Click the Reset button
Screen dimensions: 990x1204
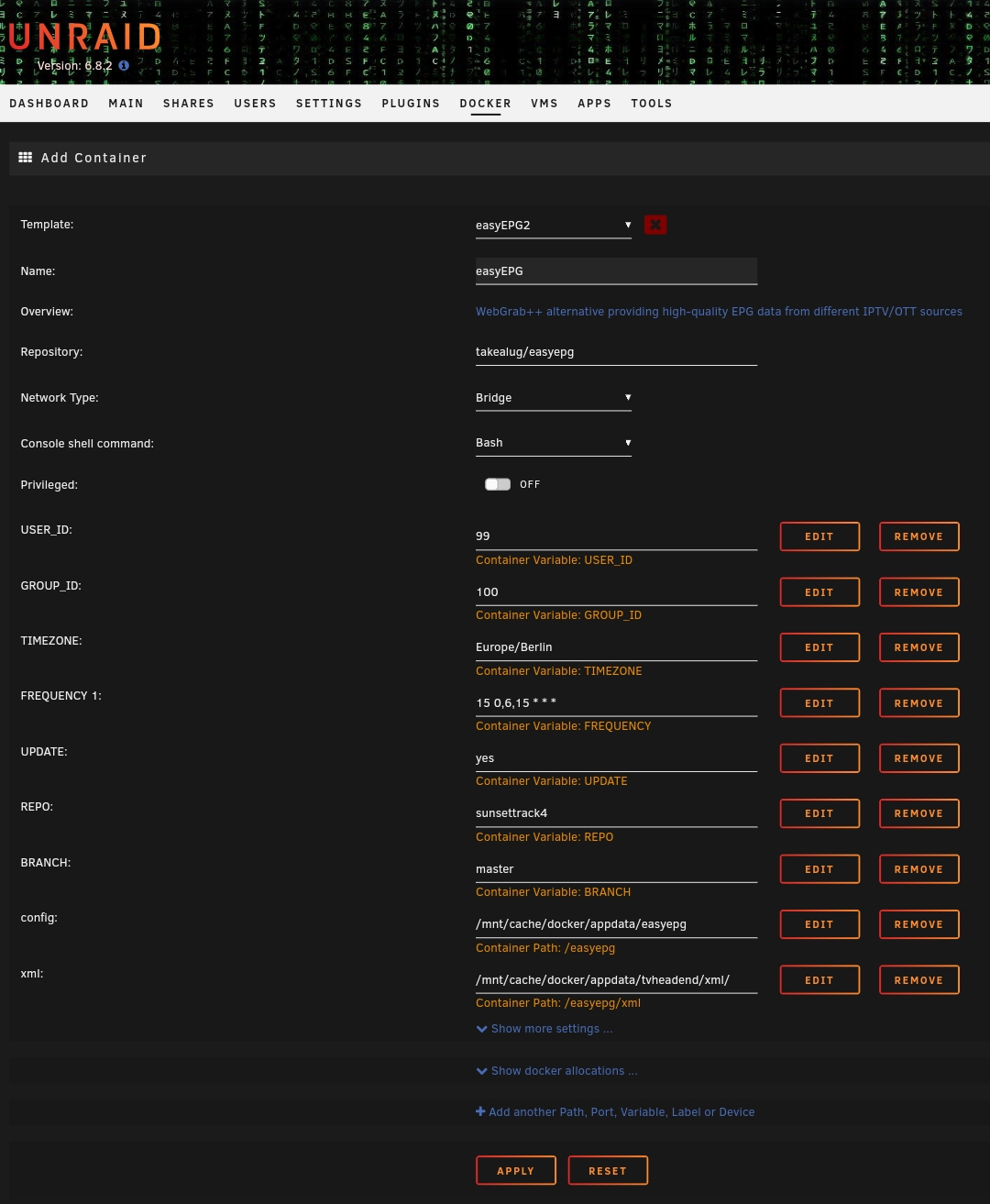point(608,1171)
